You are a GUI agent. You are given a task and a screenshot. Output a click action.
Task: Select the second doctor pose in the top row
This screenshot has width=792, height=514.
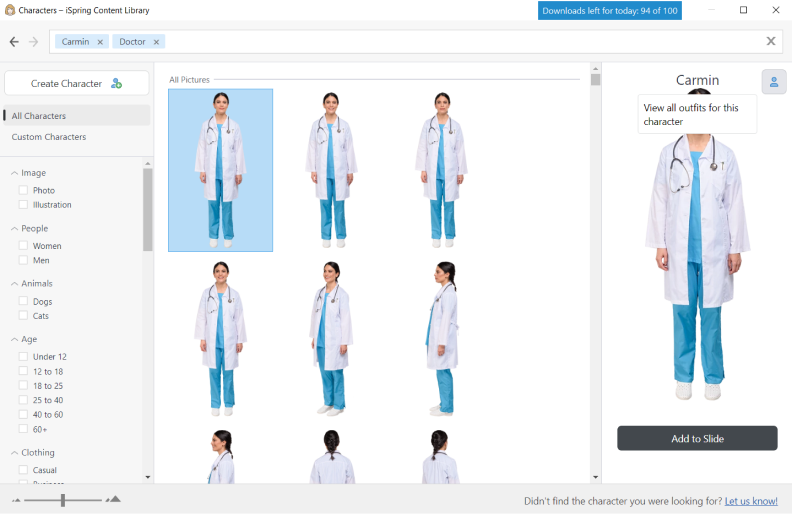(331, 170)
